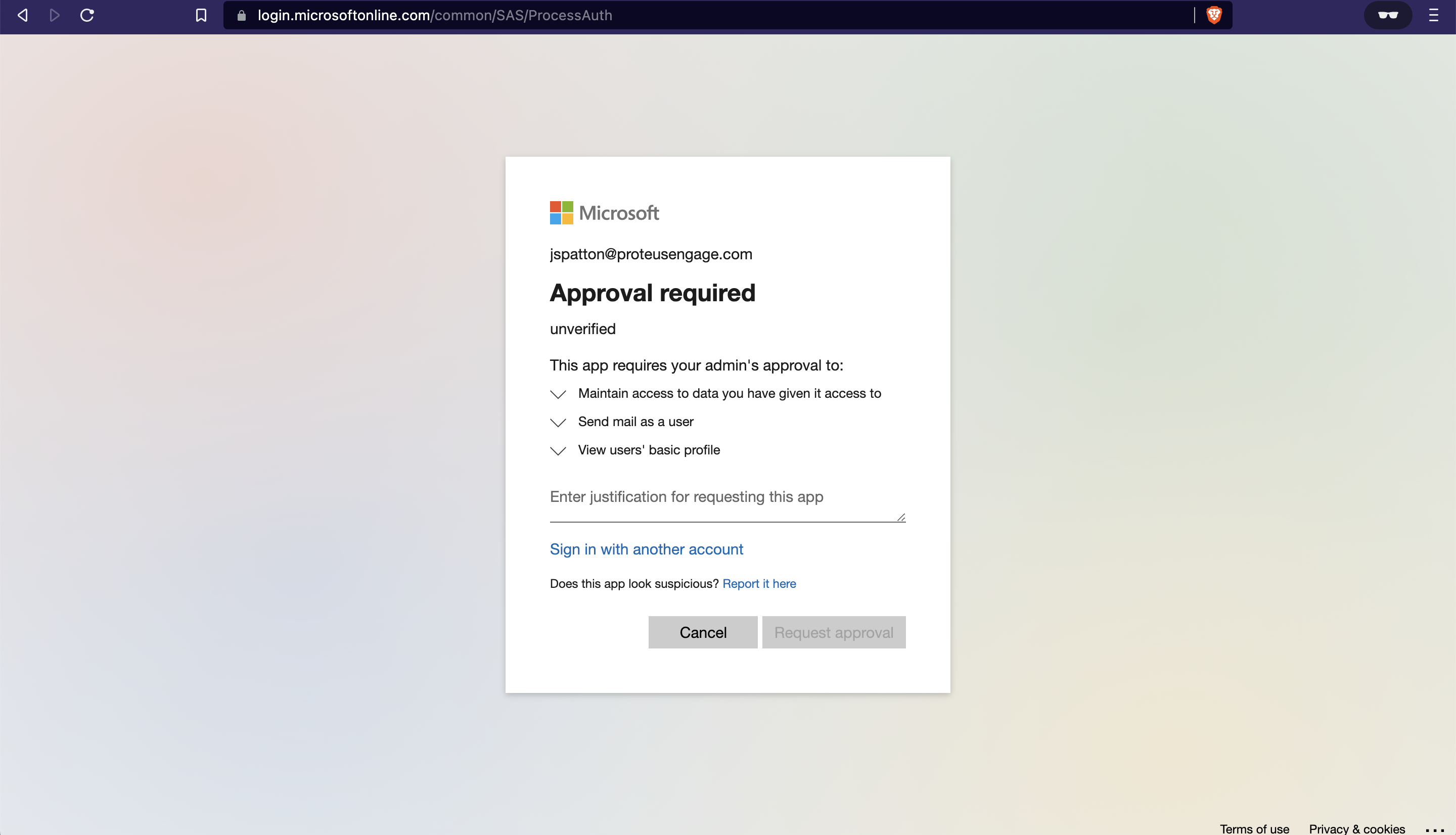The width and height of the screenshot is (1456, 835).
Task: Bookmark this page with the bookmark icon
Action: click(201, 16)
